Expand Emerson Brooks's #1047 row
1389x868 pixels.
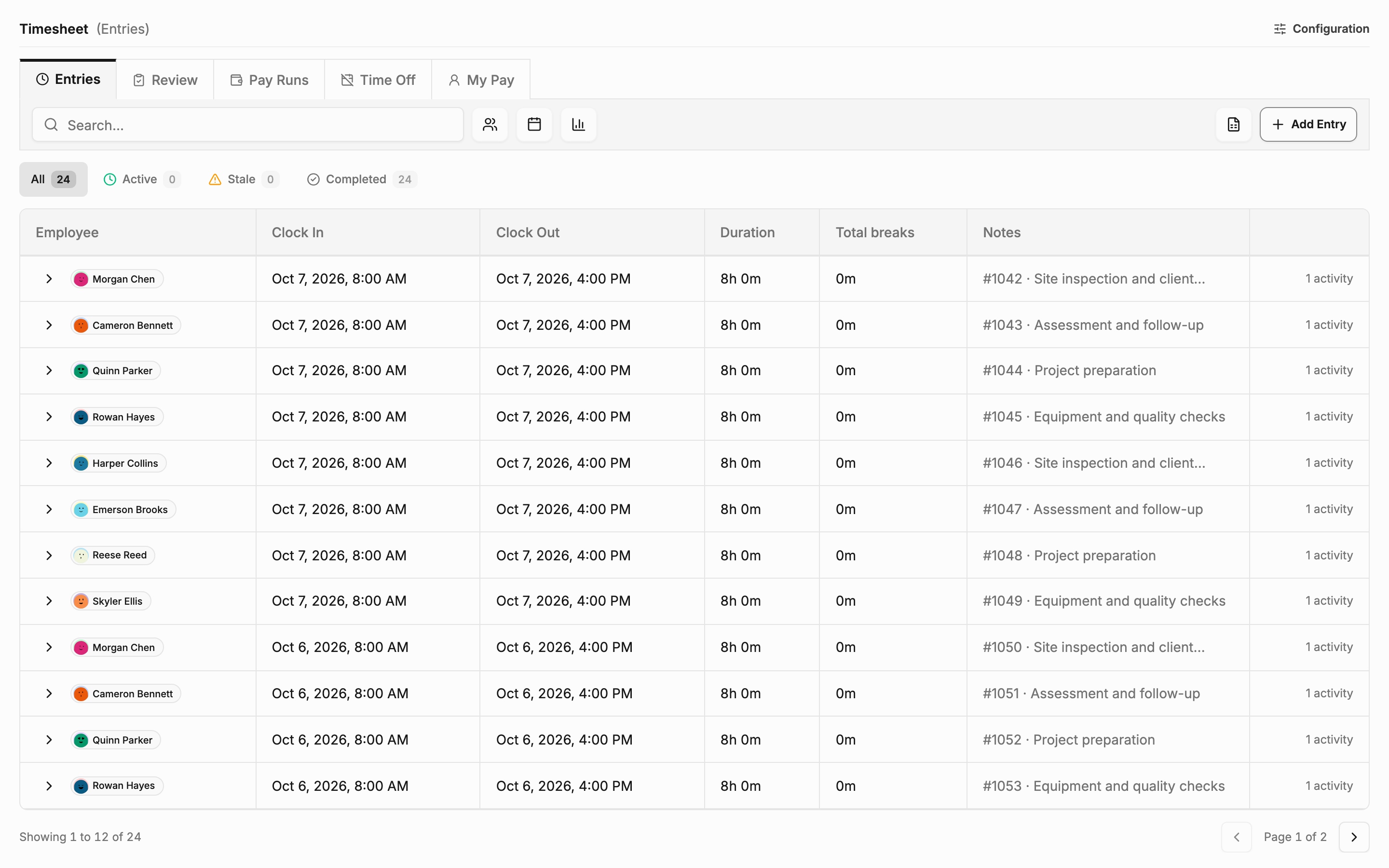[x=49, y=509]
